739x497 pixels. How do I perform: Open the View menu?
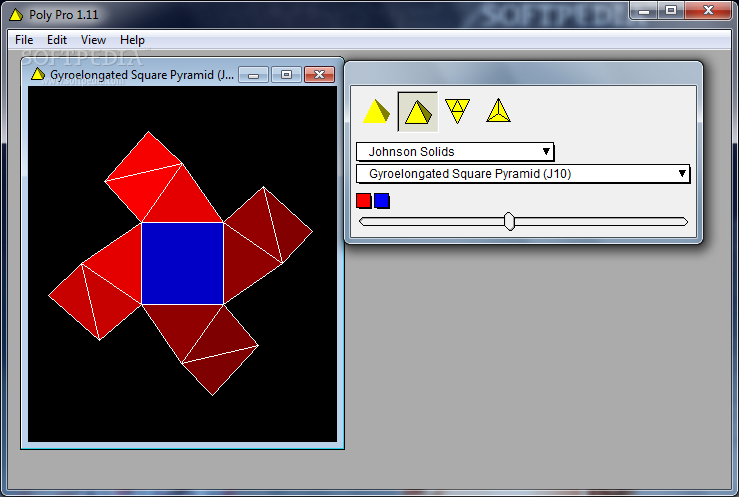[93, 40]
